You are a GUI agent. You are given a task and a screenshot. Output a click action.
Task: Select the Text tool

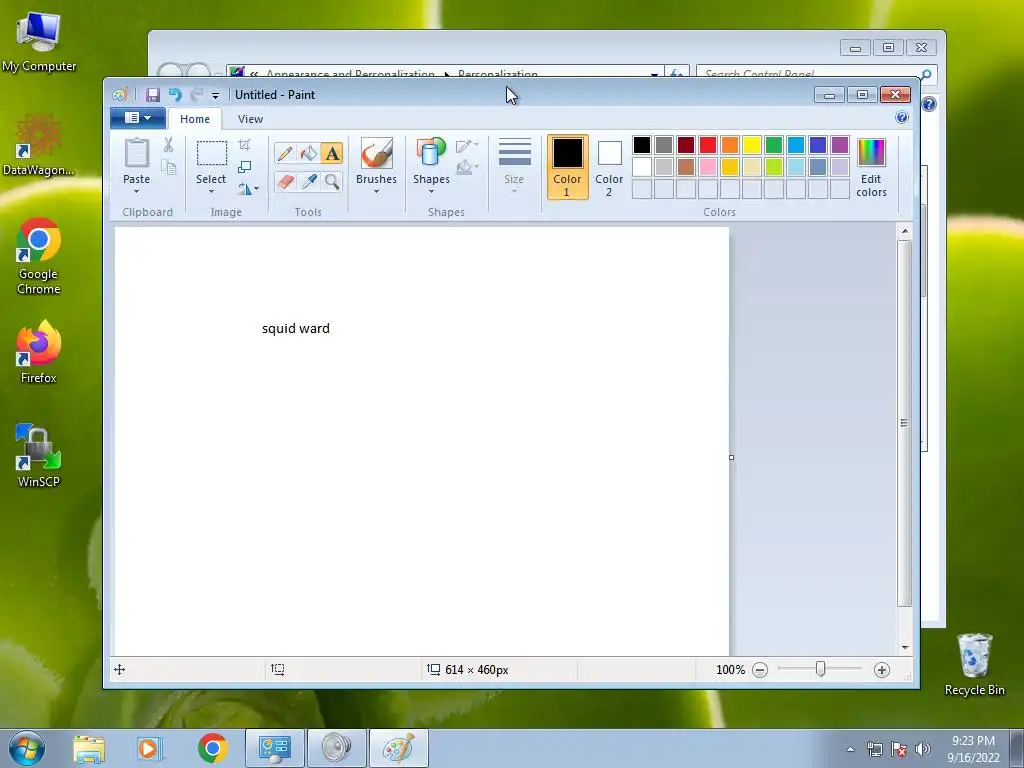[x=332, y=153]
